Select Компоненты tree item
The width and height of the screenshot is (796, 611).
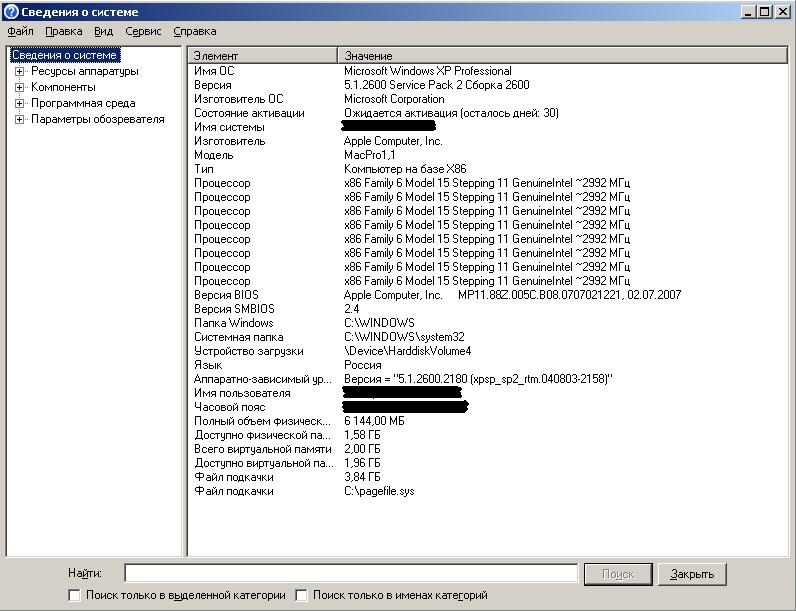63,87
